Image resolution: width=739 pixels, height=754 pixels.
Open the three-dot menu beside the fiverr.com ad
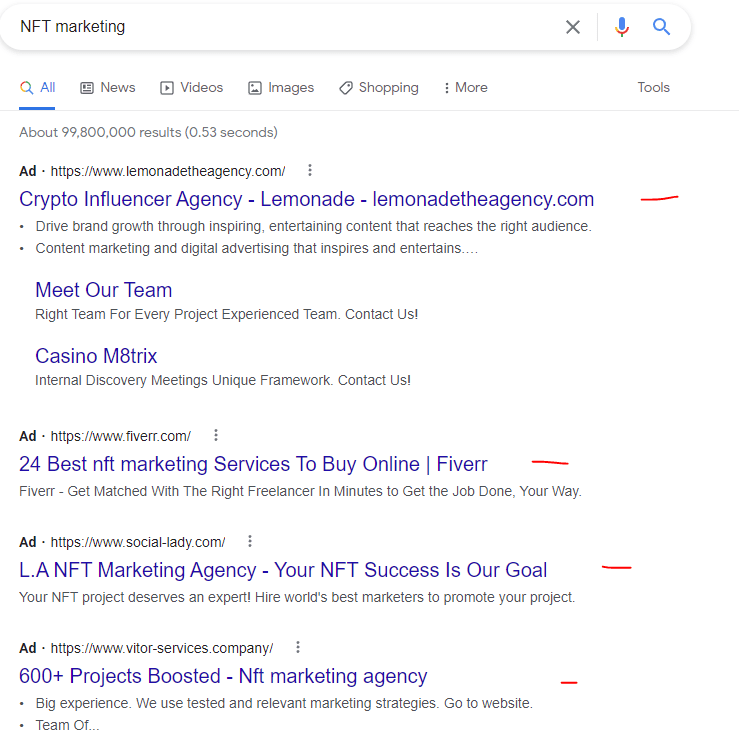tap(216, 435)
